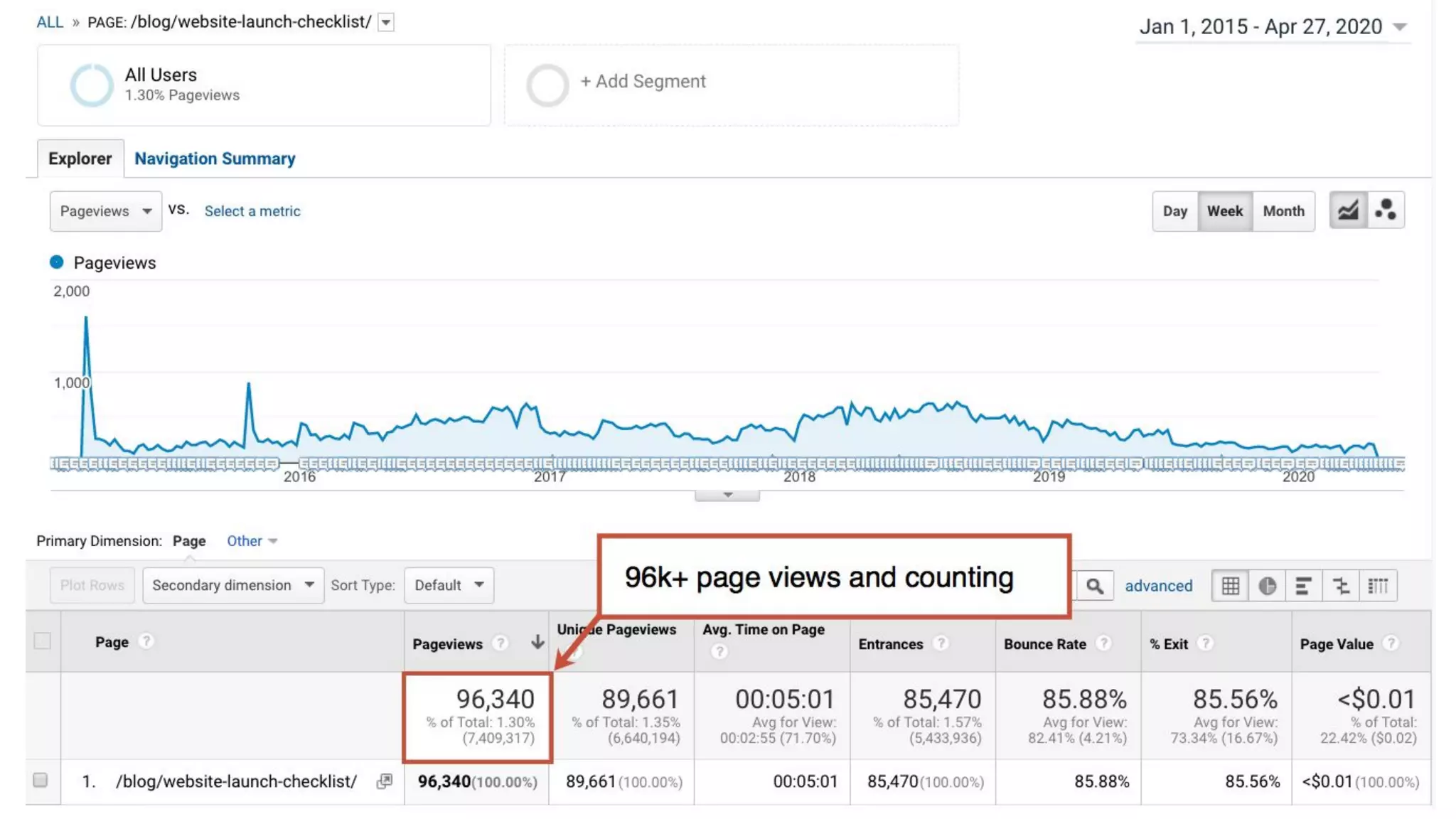Open the Pageviews metric dropdown
This screenshot has width=1456, height=819.
tap(105, 211)
